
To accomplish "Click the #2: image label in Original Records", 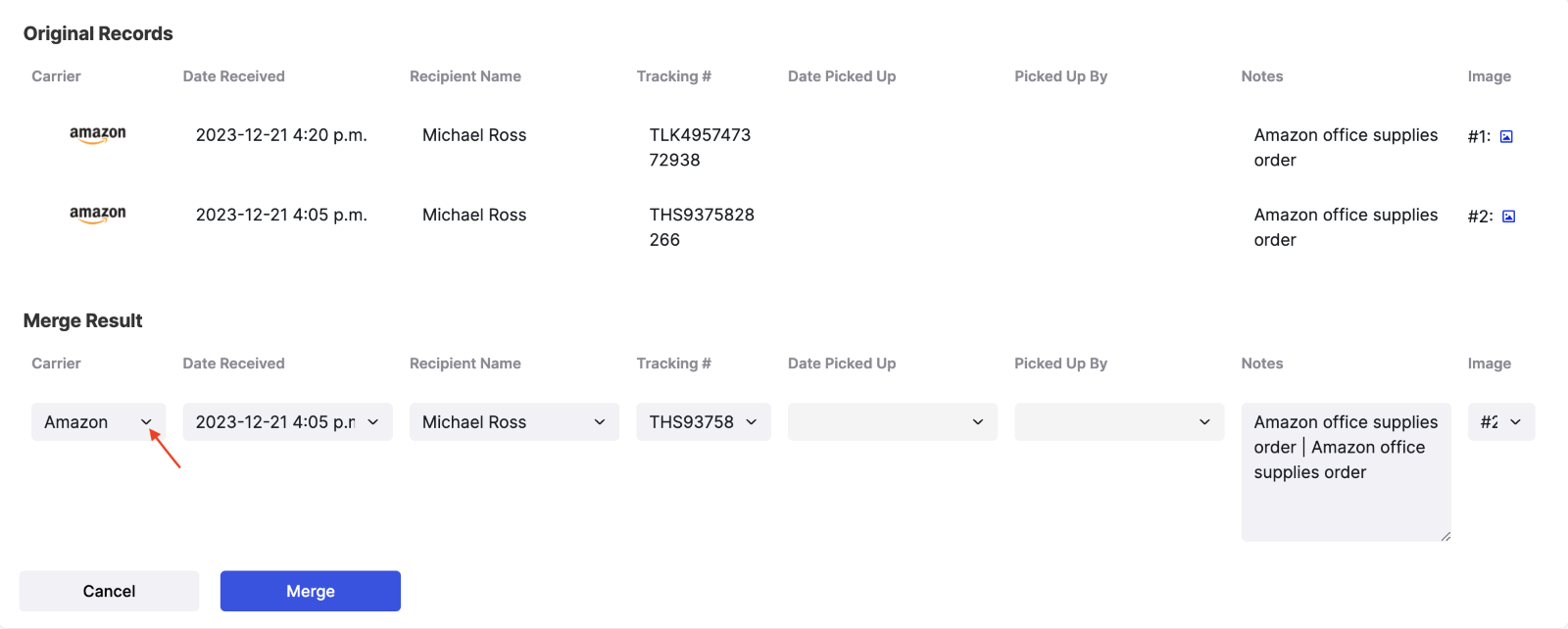I will (1480, 217).
